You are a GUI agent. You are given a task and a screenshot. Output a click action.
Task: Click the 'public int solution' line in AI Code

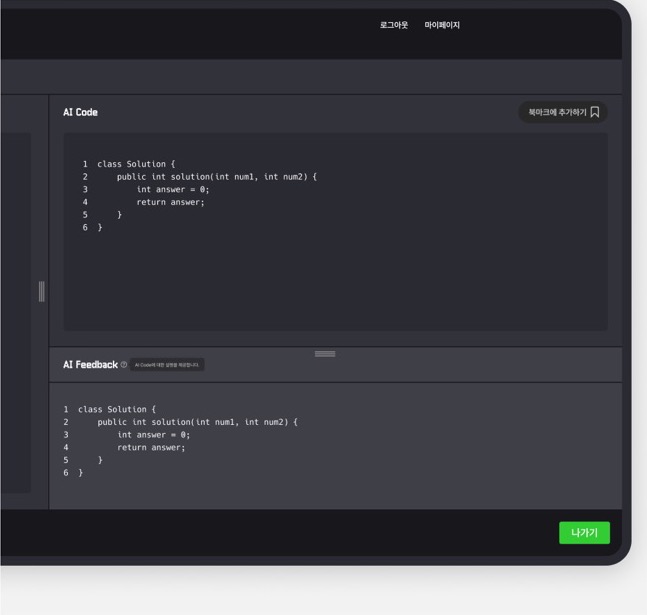pyautogui.click(x=217, y=177)
